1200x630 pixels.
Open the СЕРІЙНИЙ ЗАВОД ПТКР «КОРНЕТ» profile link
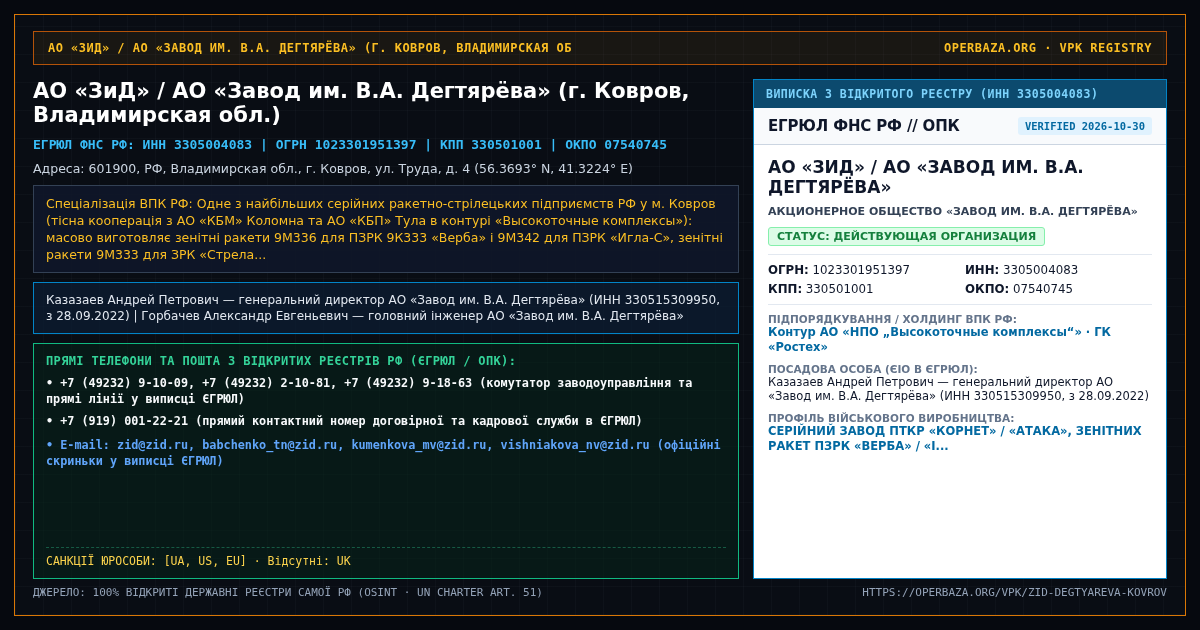954,438
